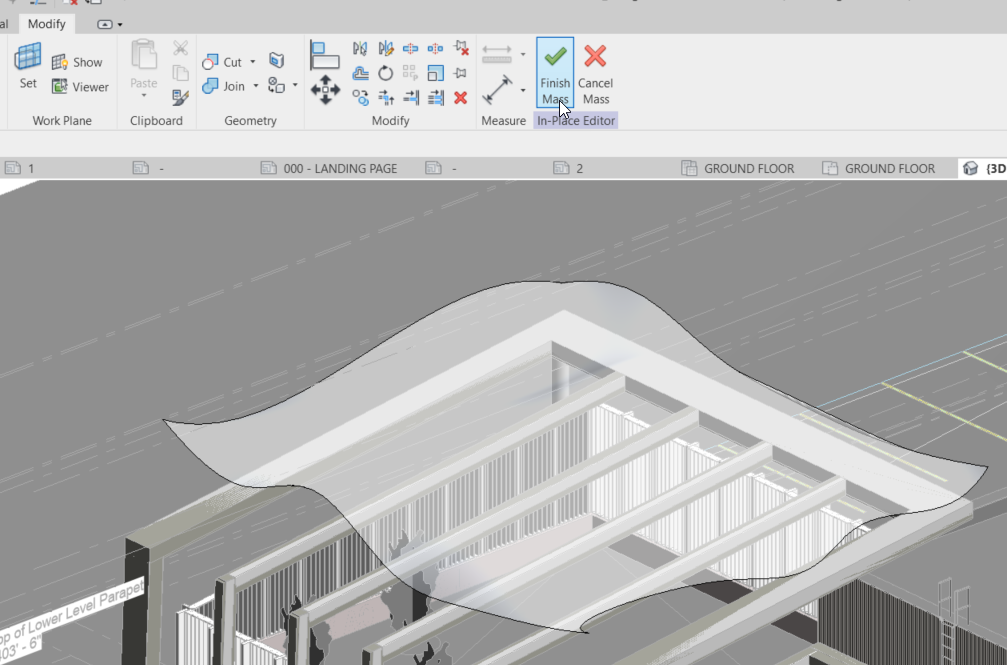
Task: Select the Rotate tool
Action: (385, 73)
